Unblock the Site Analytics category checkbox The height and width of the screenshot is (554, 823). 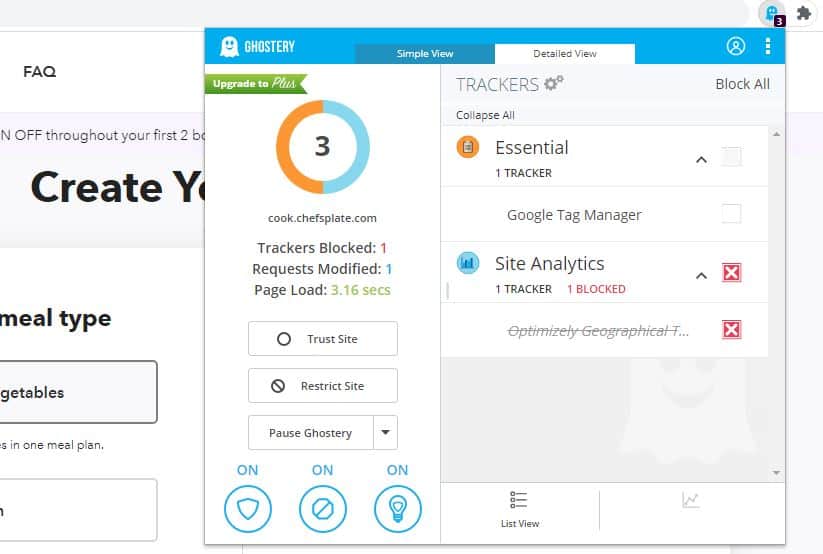(731, 273)
